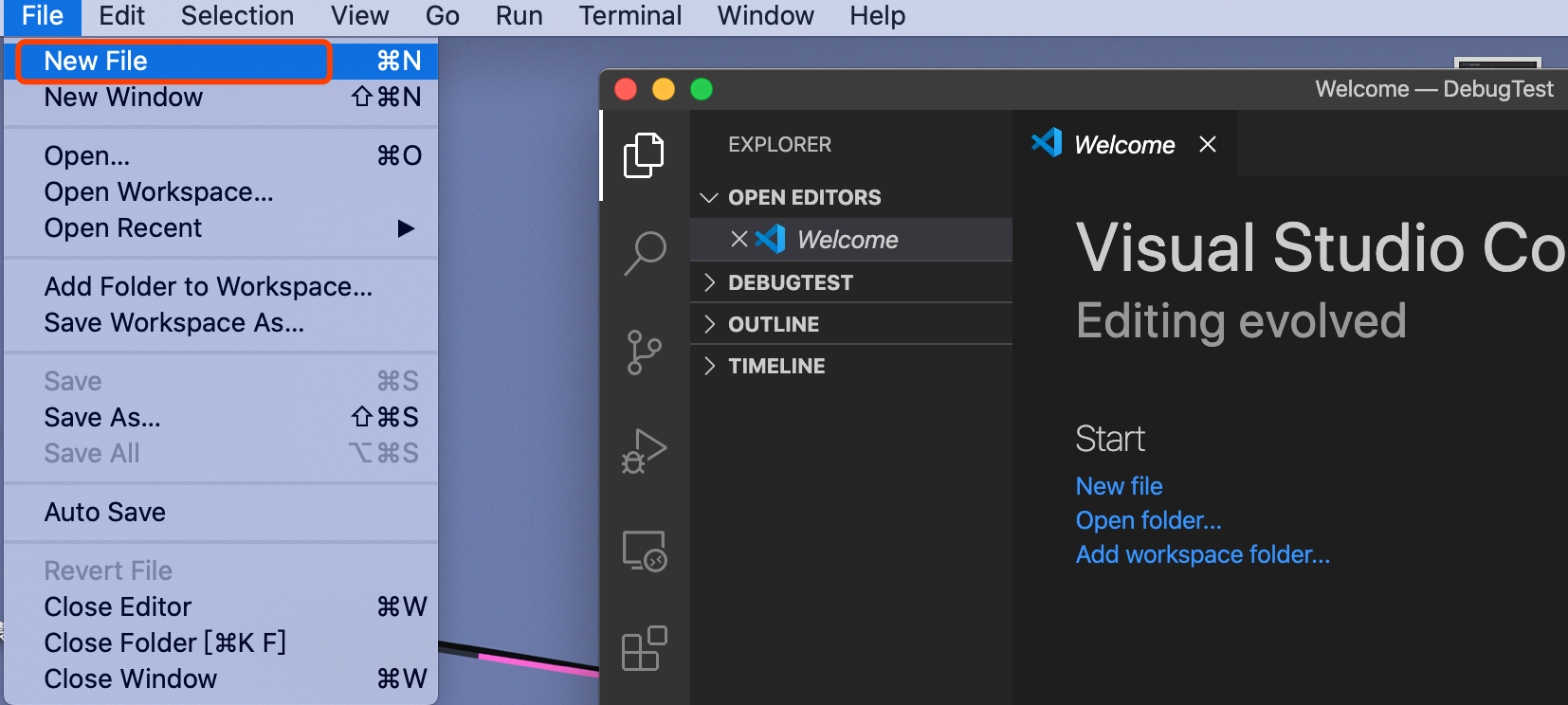Click the Start heading on Welcome page
This screenshot has width=1568, height=705.
click(1110, 439)
